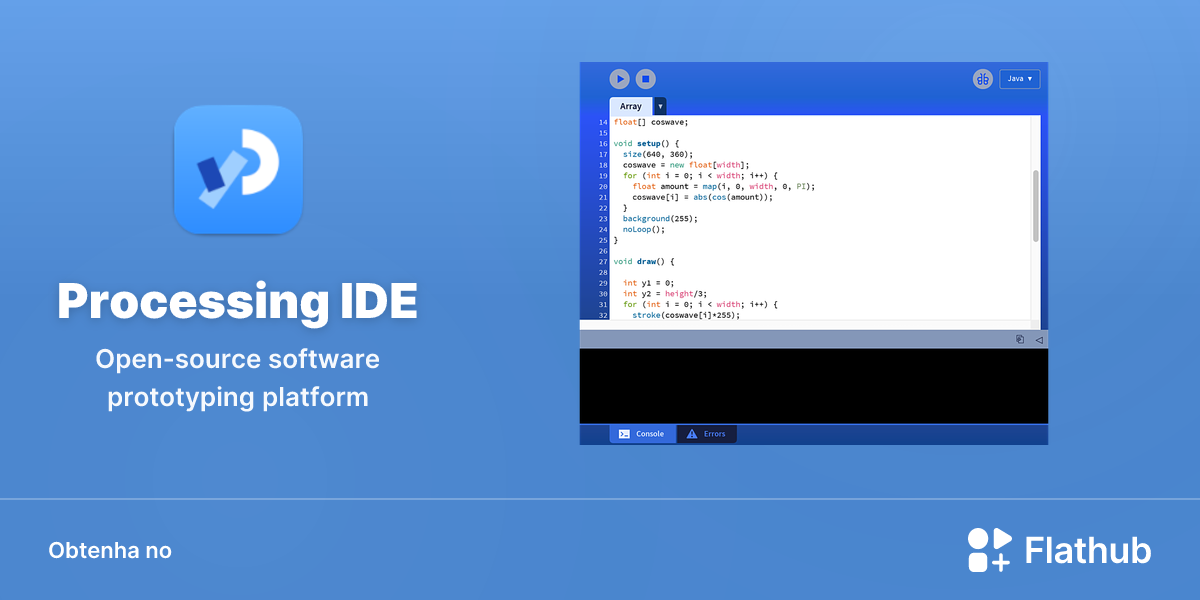The width and height of the screenshot is (1200, 600).
Task: Collapse the console with the triangle icon
Action: click(x=1039, y=339)
